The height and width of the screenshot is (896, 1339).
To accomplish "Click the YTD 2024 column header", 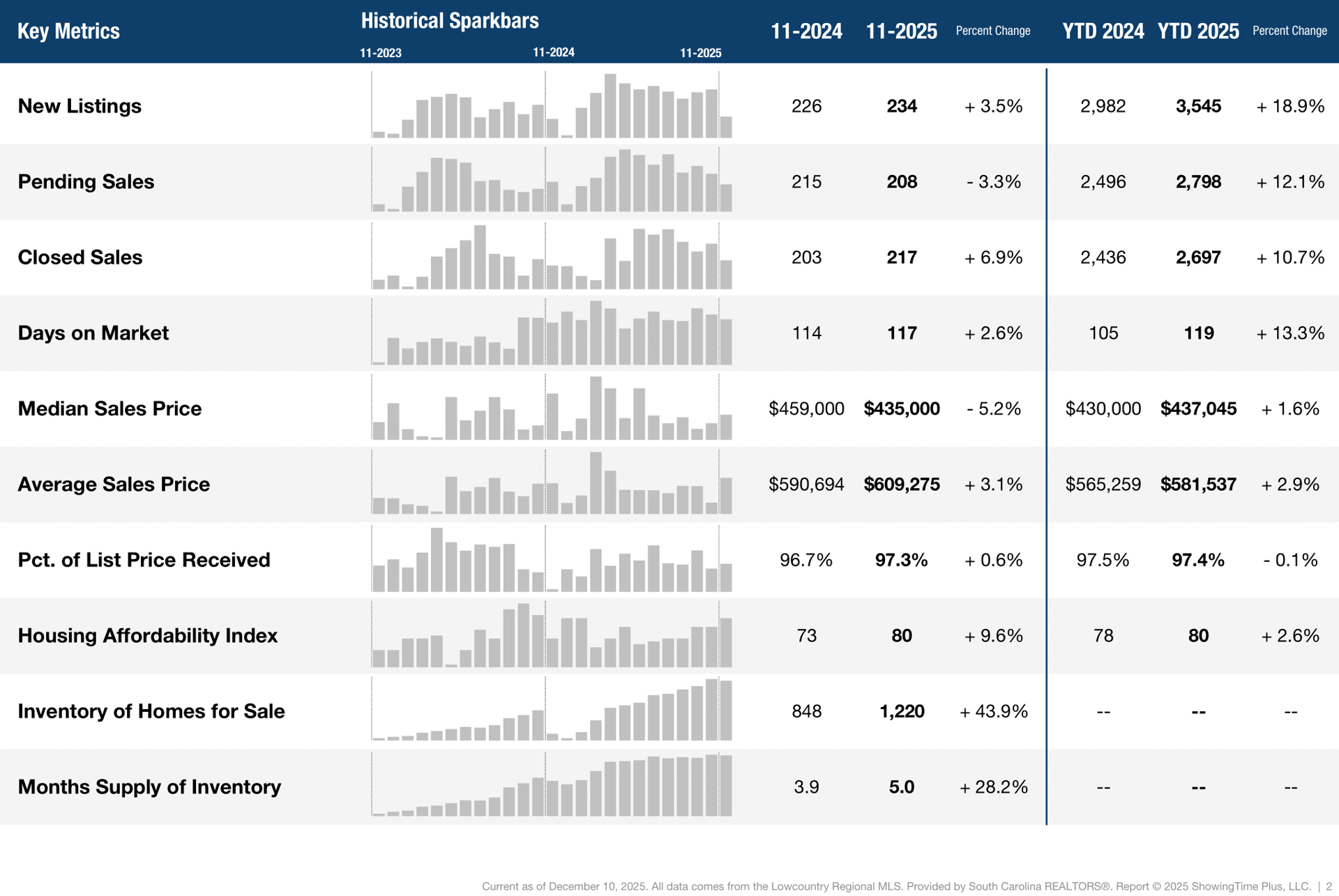I will pyautogui.click(x=1103, y=31).
